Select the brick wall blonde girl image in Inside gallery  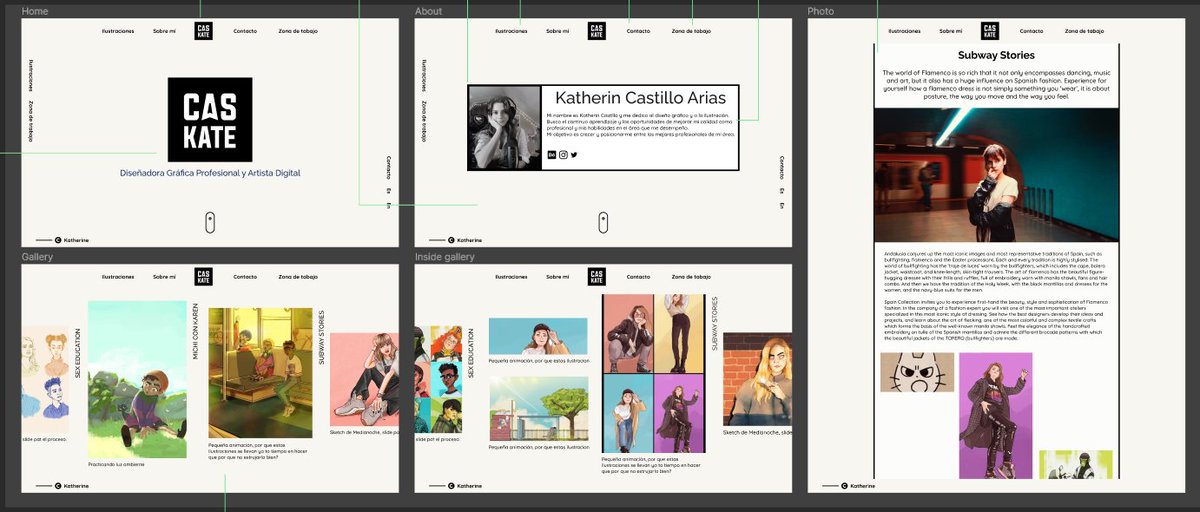pyautogui.click(x=757, y=380)
